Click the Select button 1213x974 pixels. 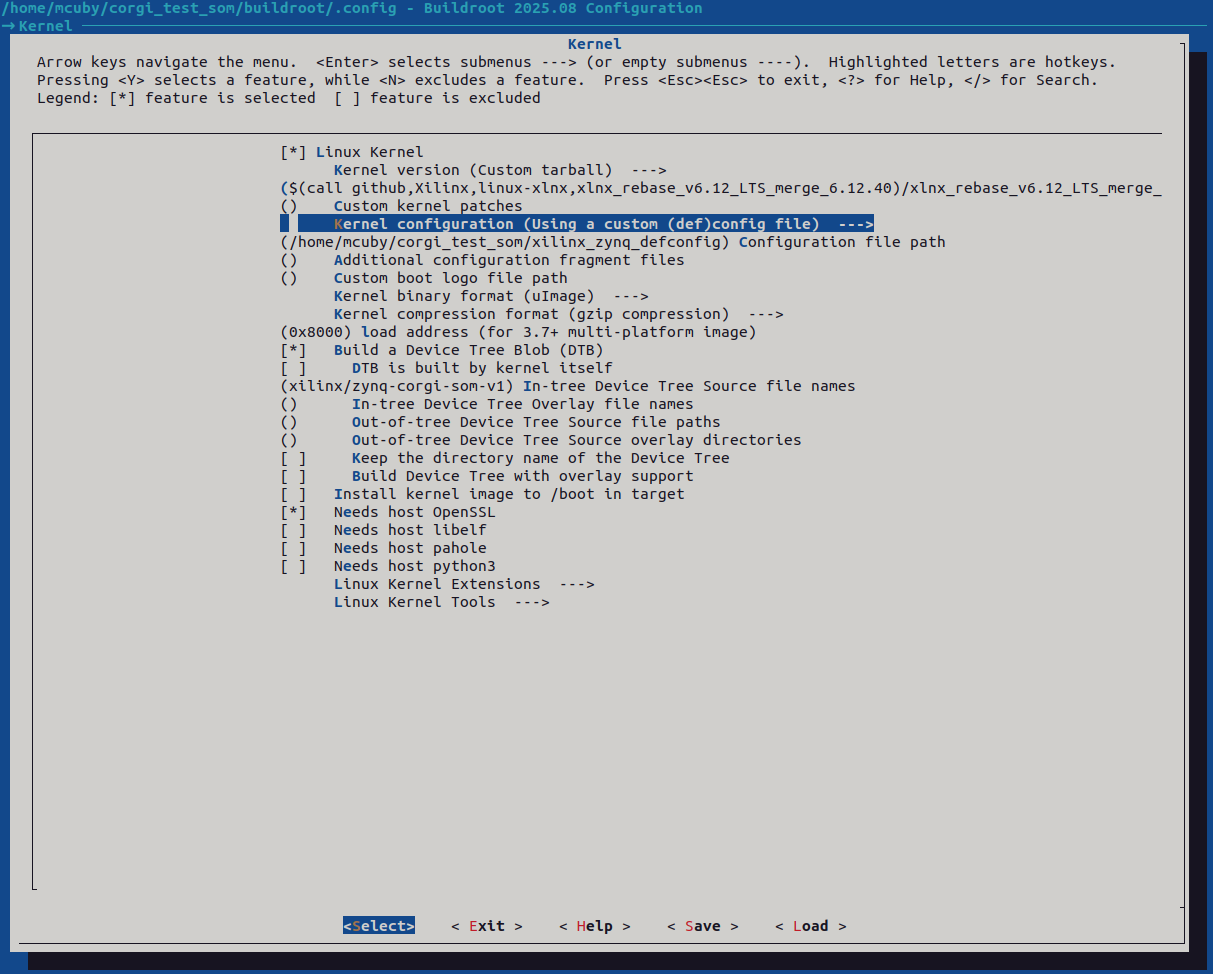(x=379, y=926)
